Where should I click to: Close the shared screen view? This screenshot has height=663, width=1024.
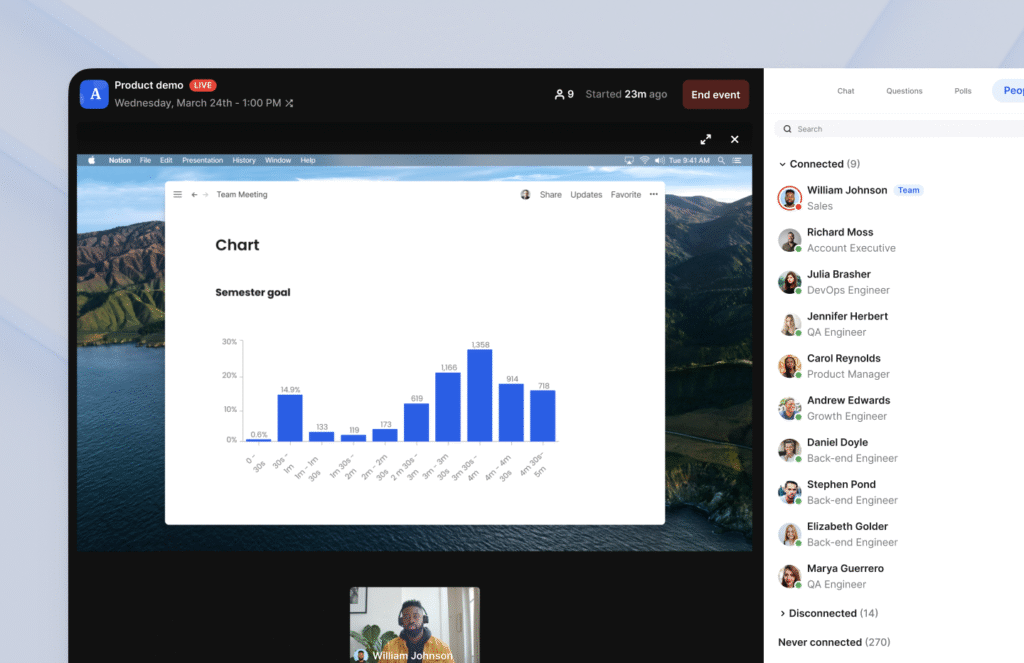(x=735, y=139)
